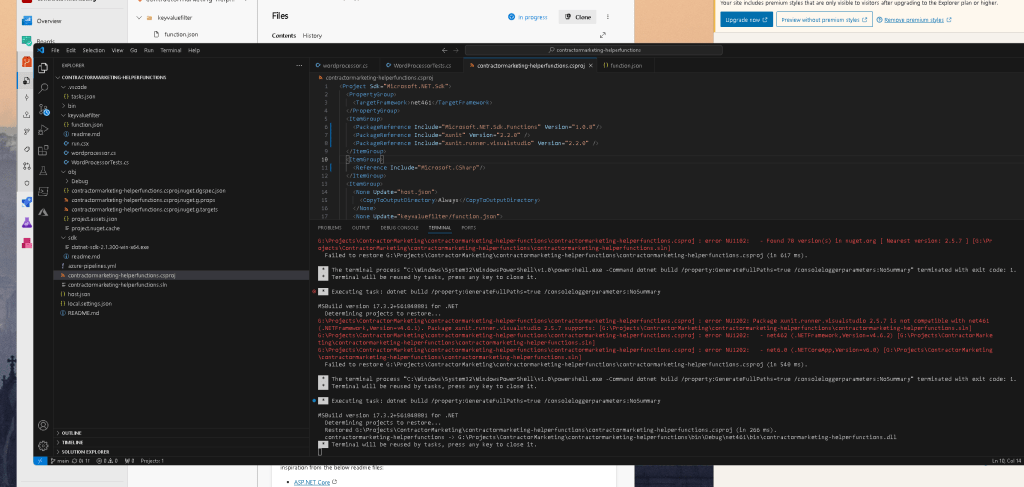This screenshot has height=487, width=1024.
Task: Switch to the Problems panel tab
Action: click(x=329, y=228)
